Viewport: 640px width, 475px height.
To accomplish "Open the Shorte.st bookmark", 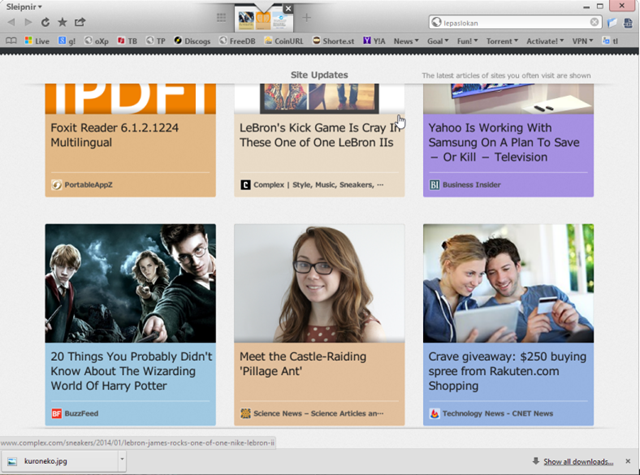I will click(x=333, y=41).
